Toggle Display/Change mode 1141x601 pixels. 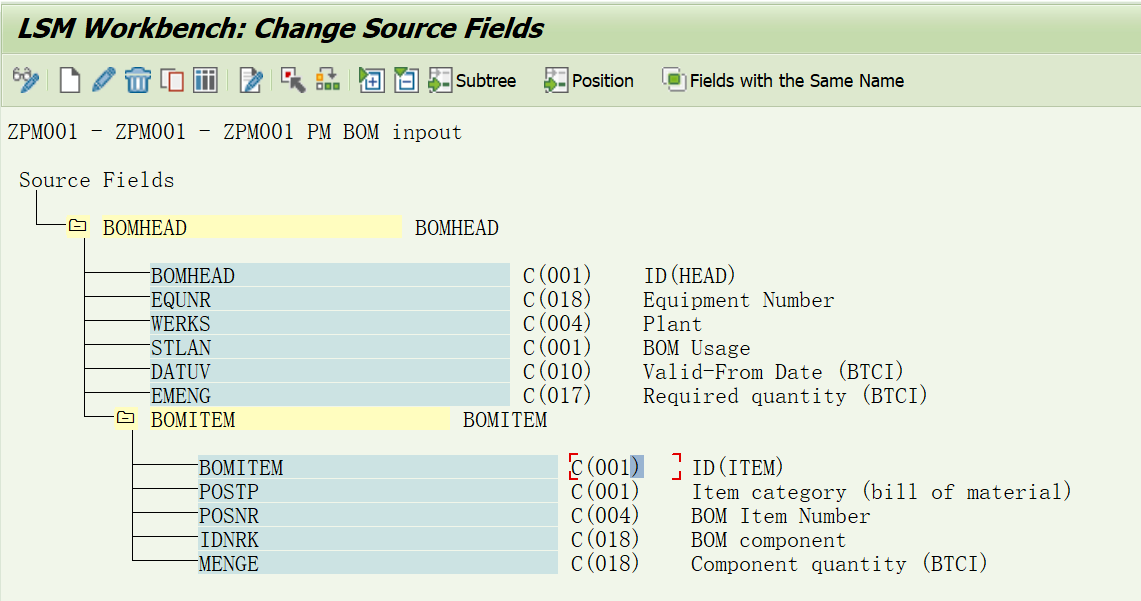tap(25, 80)
